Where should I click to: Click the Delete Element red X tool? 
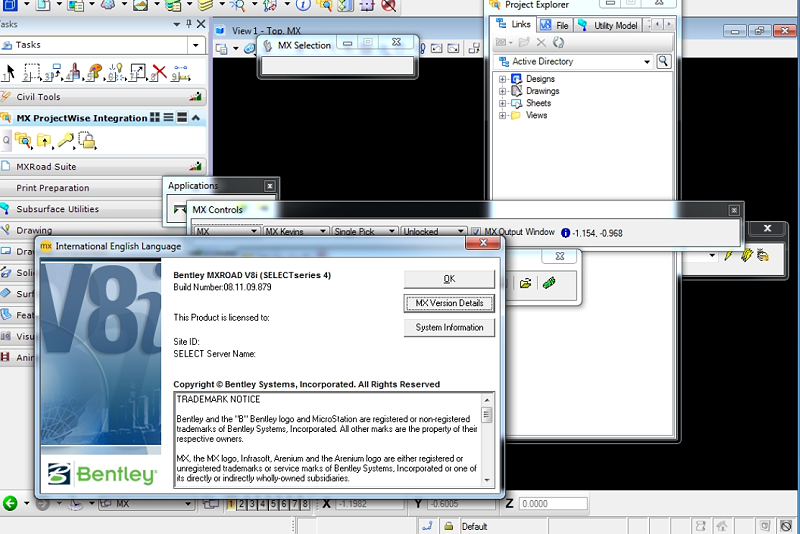(x=158, y=72)
